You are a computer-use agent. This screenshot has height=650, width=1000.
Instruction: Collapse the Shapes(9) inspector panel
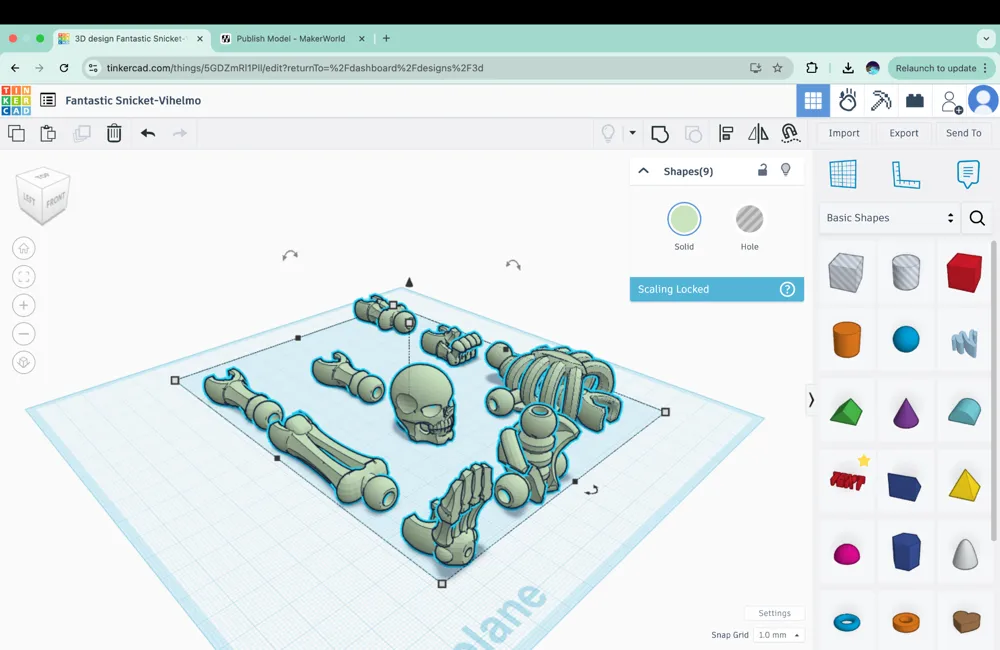(x=643, y=171)
